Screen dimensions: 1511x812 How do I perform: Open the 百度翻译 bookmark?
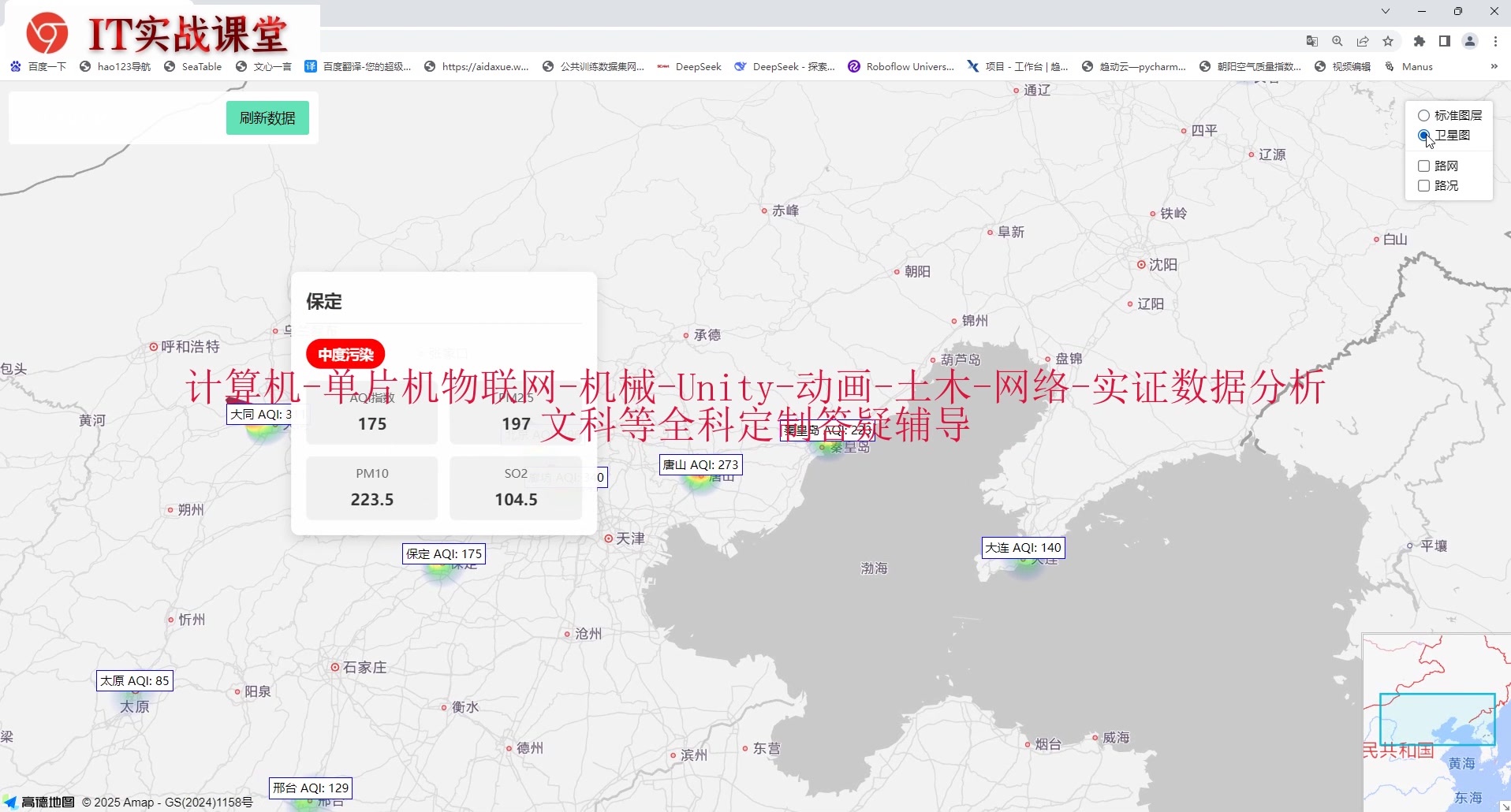pos(358,66)
